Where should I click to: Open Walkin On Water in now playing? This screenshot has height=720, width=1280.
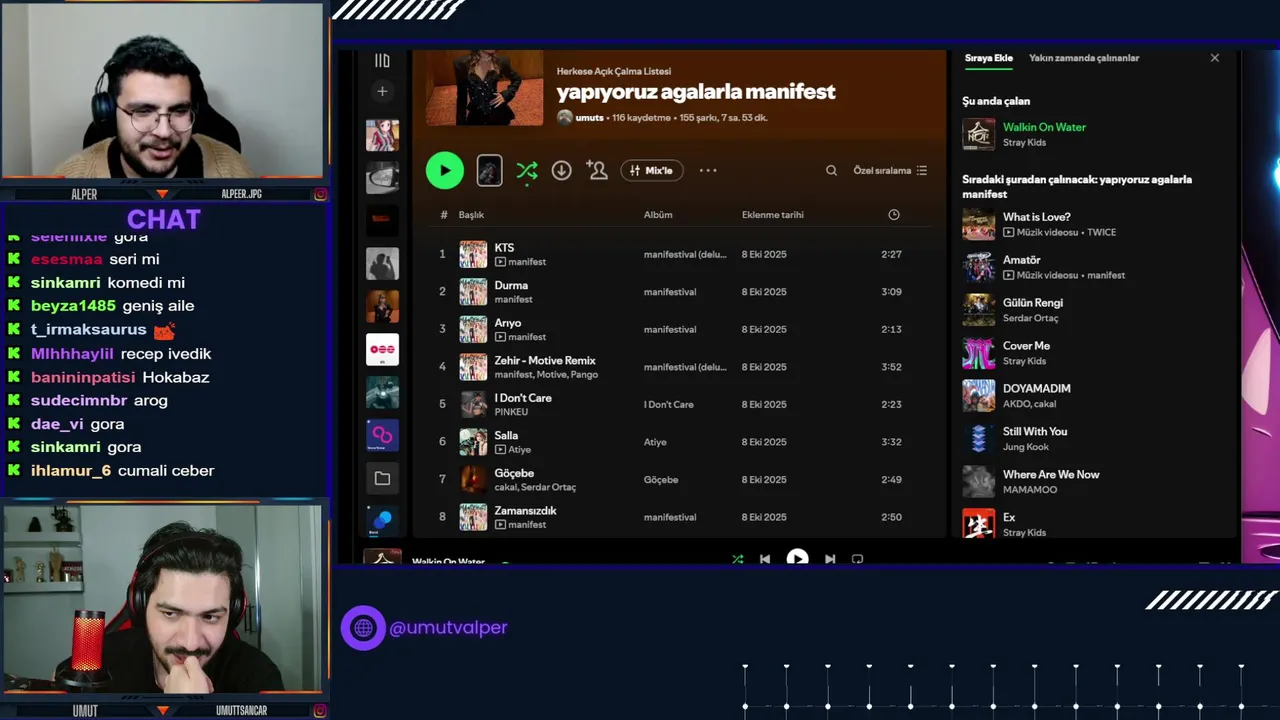(x=1044, y=127)
